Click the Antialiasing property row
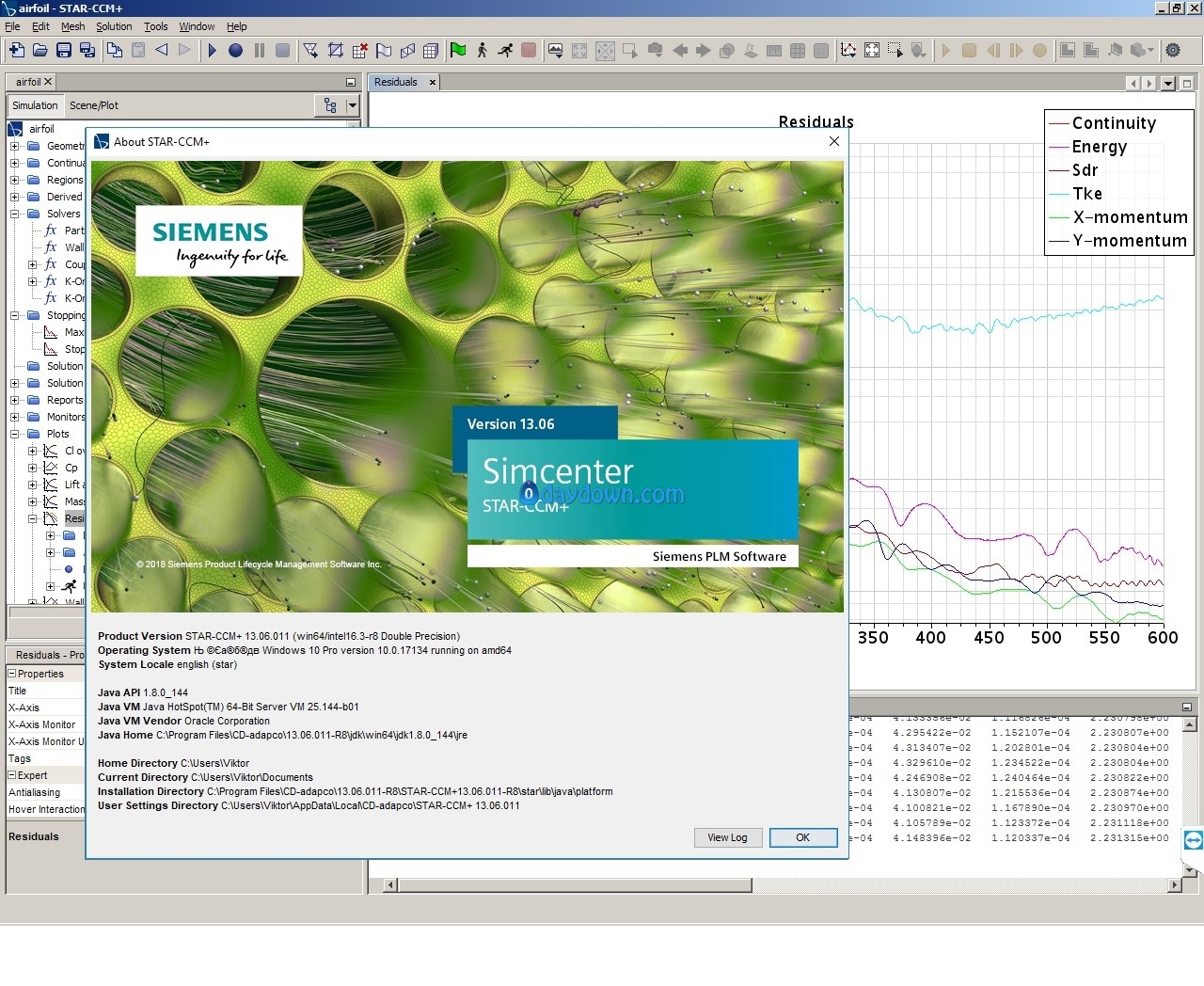1204x986 pixels. click(x=45, y=792)
